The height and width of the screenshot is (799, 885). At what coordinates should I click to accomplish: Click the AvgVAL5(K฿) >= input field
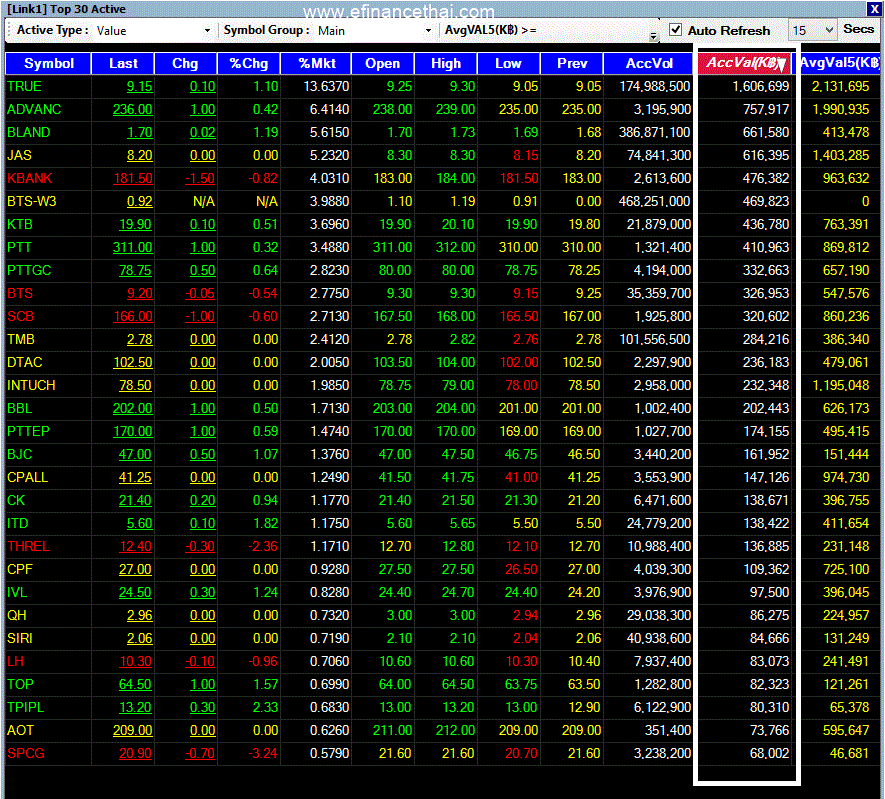pos(594,30)
